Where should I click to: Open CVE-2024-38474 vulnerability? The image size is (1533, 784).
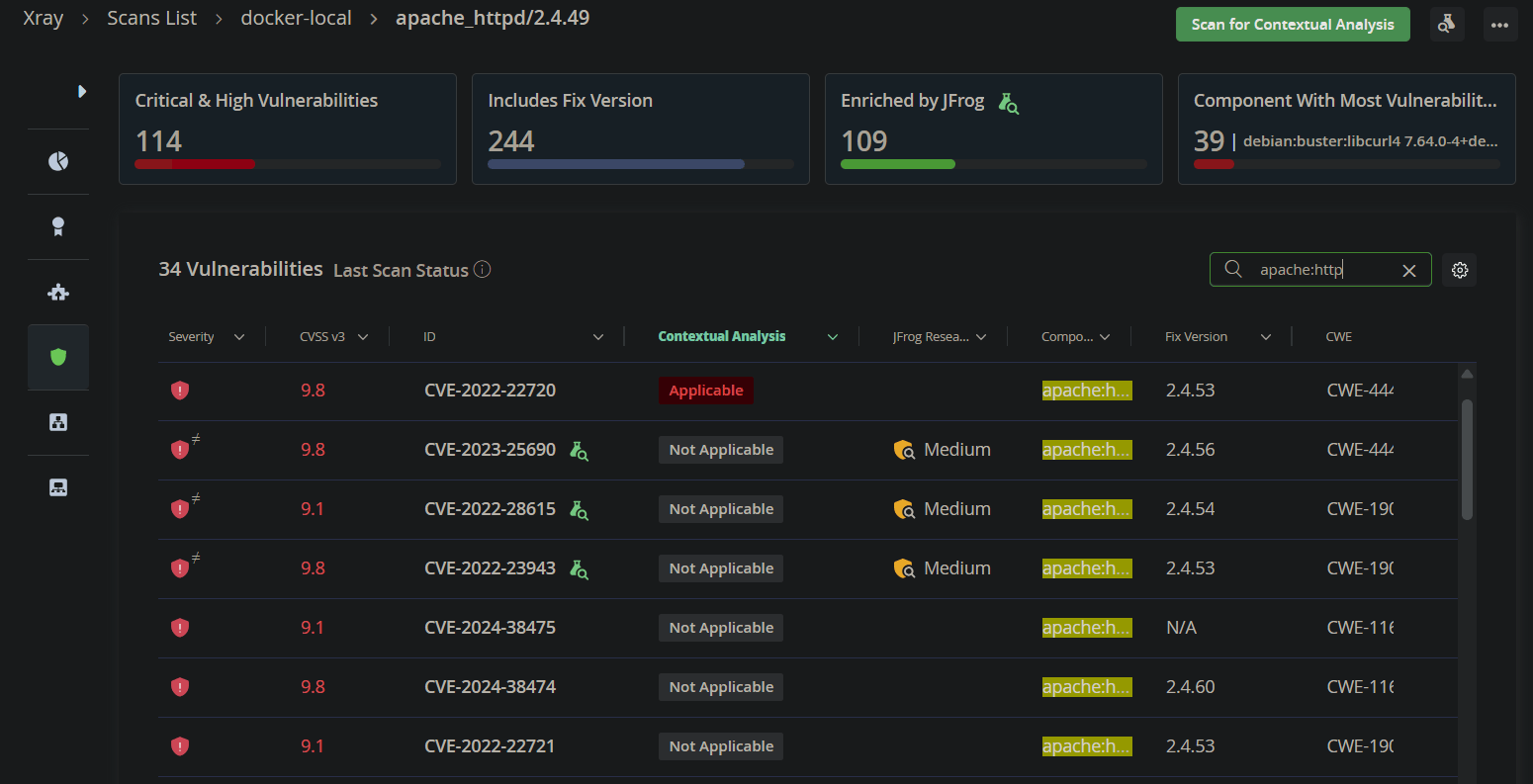pyautogui.click(x=491, y=687)
